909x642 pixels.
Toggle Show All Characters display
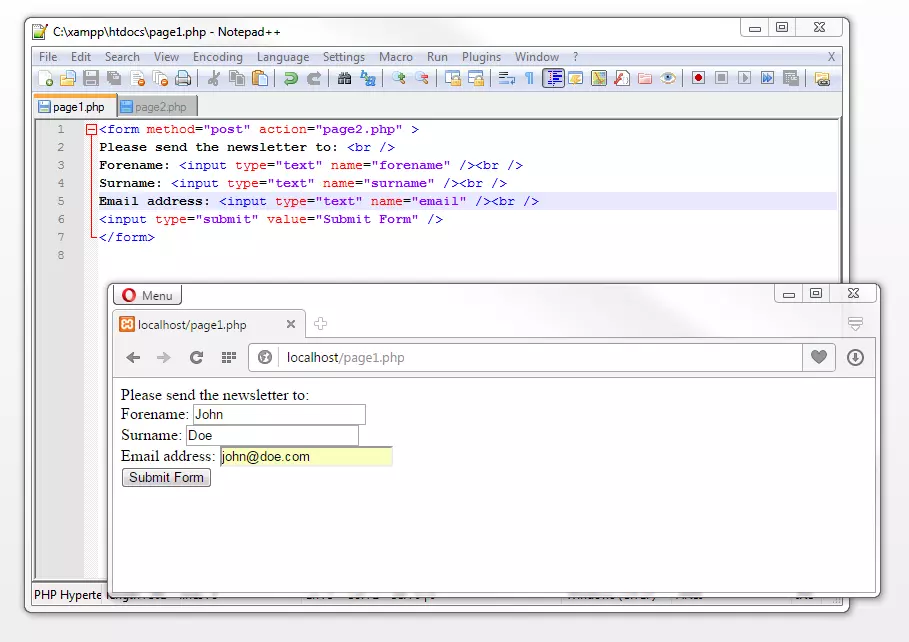coord(529,80)
